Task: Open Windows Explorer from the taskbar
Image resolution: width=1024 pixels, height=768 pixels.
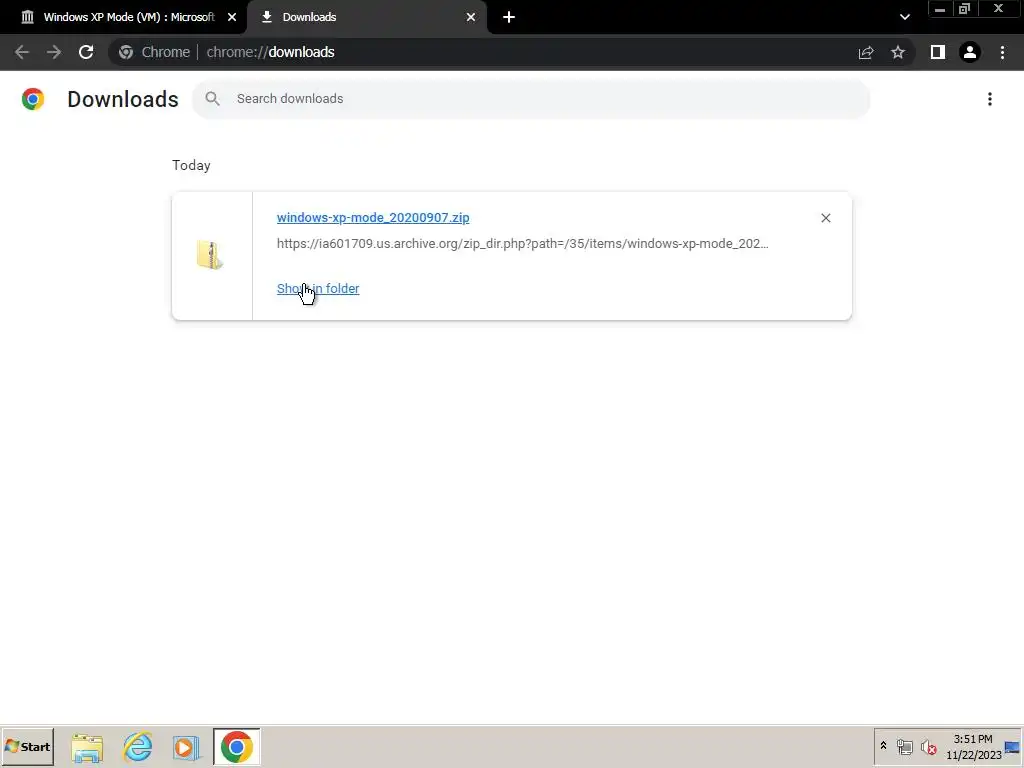Action: point(87,747)
